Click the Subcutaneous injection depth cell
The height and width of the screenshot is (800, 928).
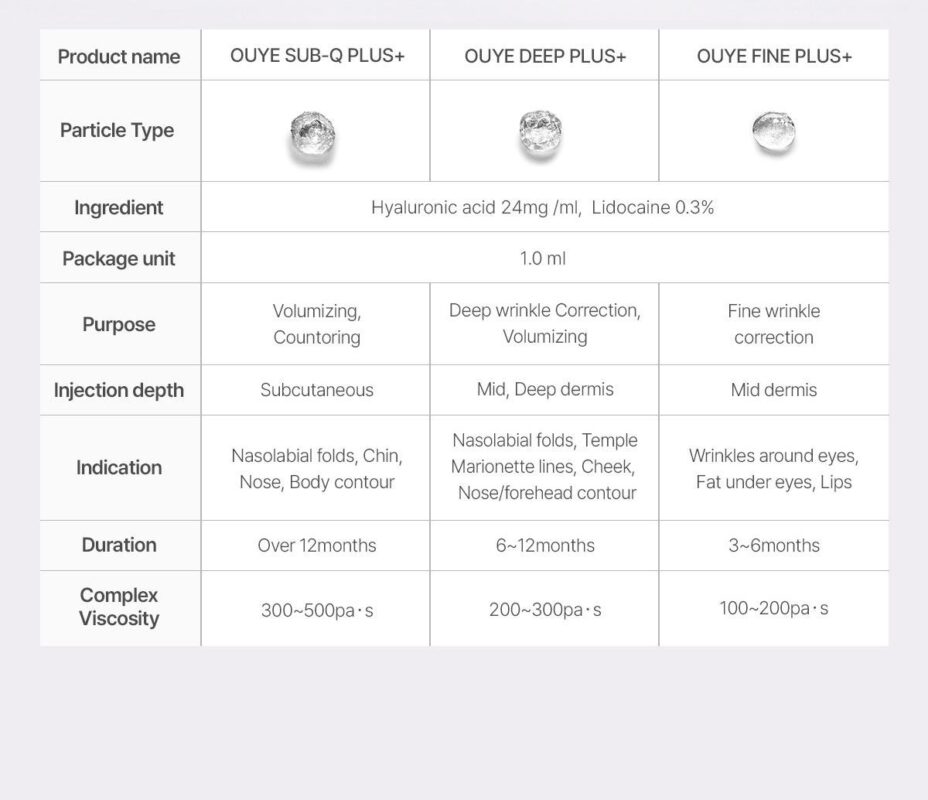pyautogui.click(x=317, y=390)
